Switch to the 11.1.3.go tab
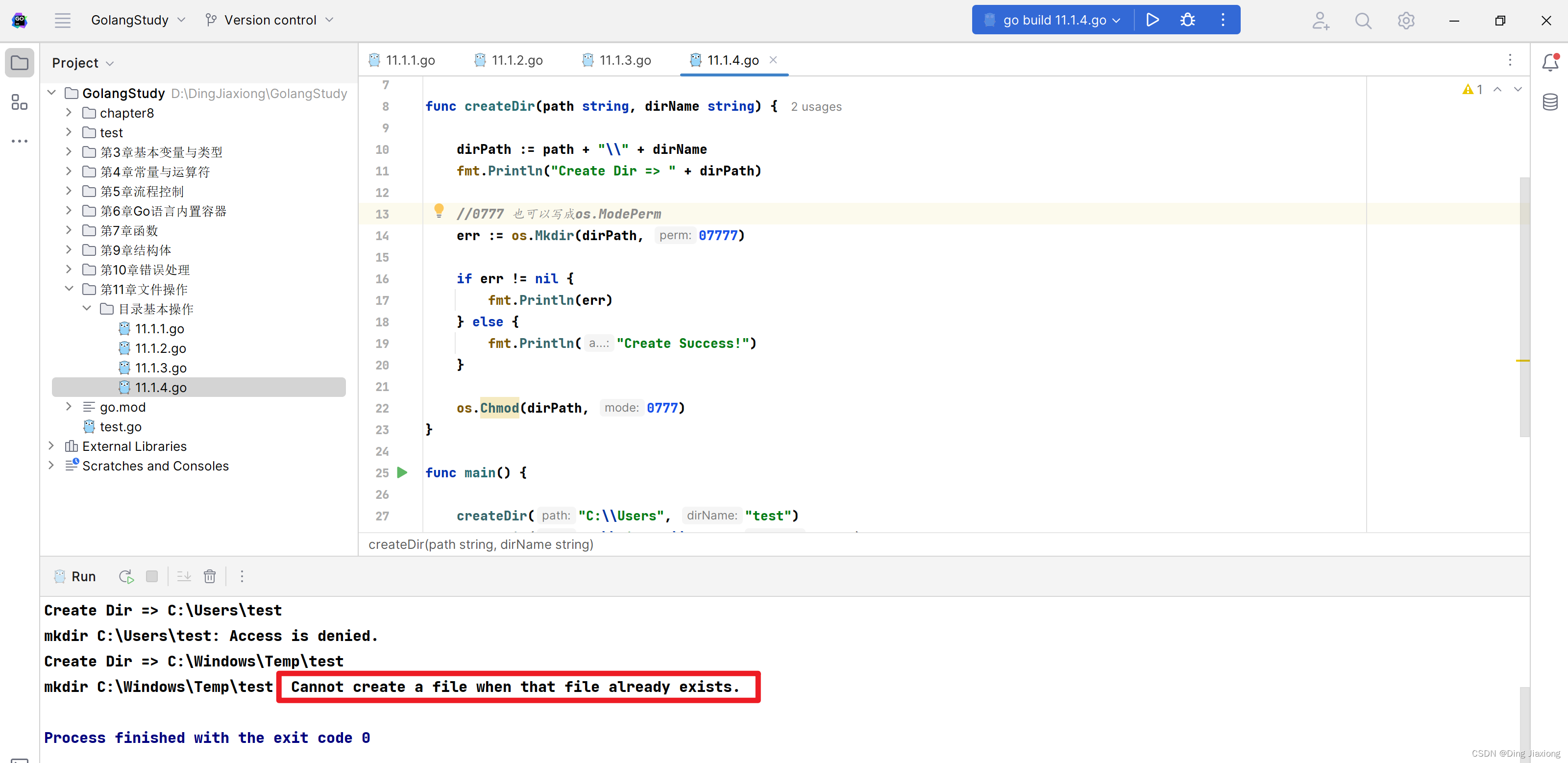 click(x=616, y=60)
